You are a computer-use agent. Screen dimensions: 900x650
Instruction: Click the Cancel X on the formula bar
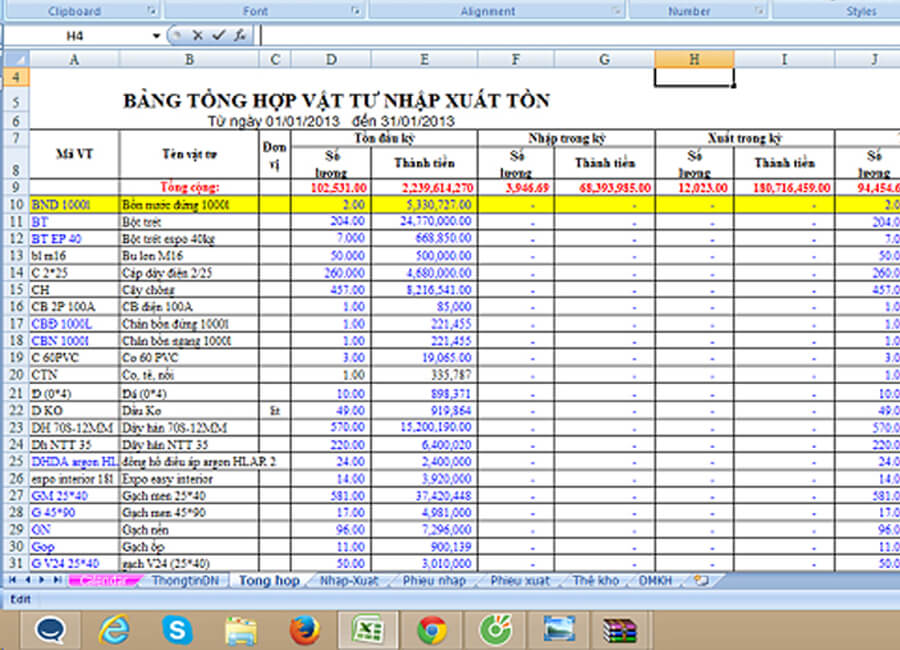pyautogui.click(x=197, y=35)
